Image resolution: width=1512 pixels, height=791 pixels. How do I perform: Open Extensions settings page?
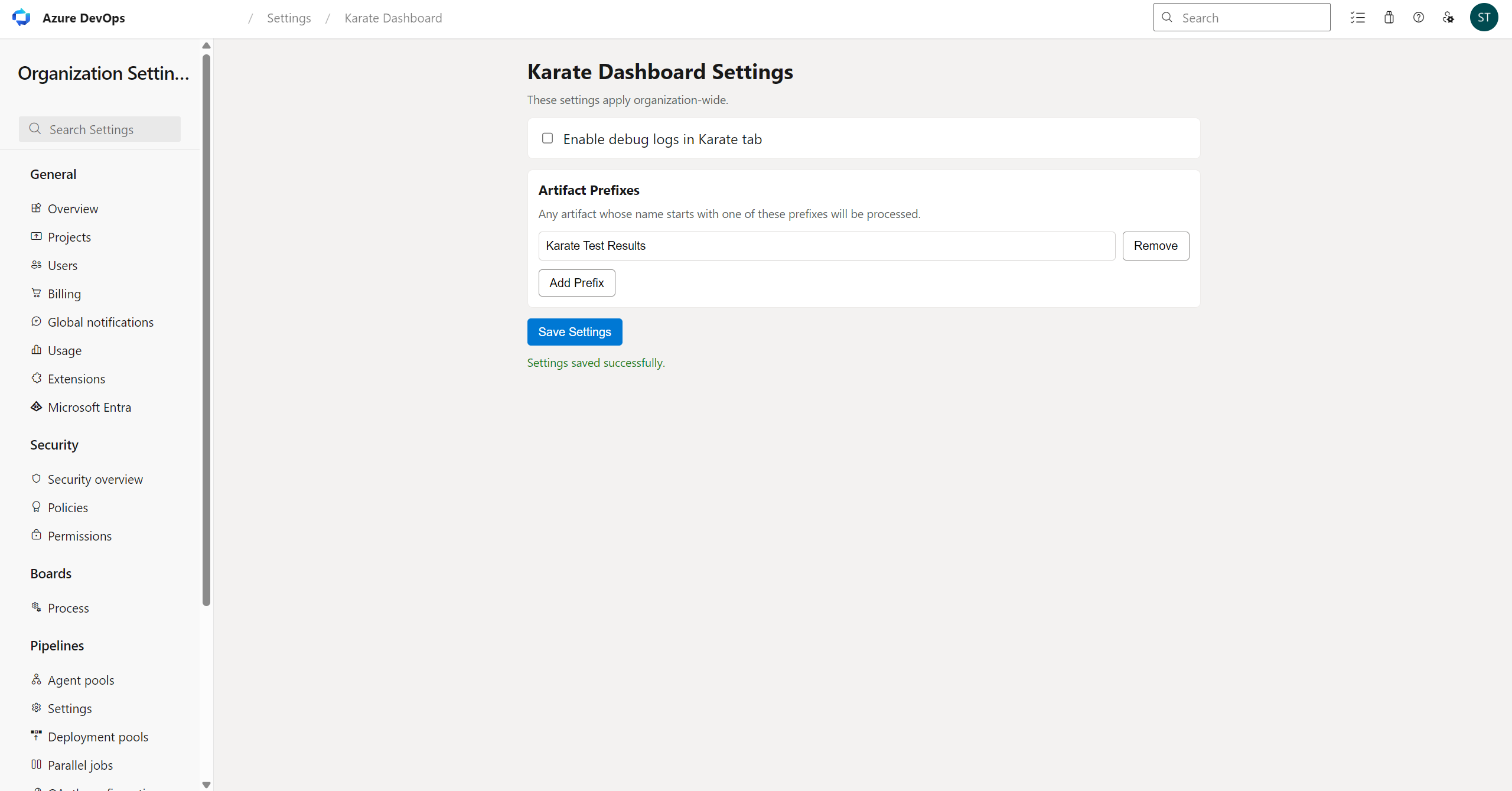click(76, 379)
